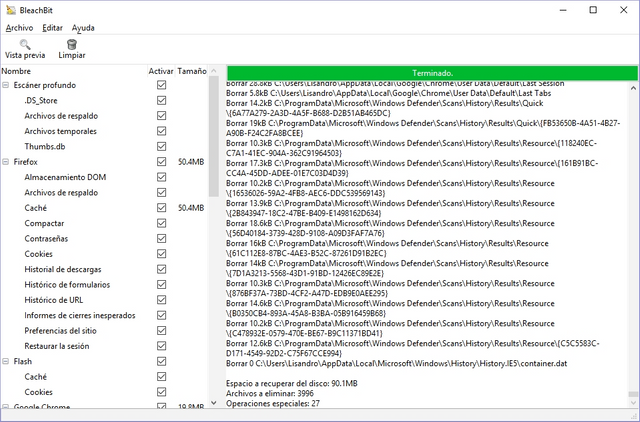Image resolution: width=640 pixels, height=422 pixels.
Task: Click the Caché 50.4MB size value
Action: [x=191, y=208]
